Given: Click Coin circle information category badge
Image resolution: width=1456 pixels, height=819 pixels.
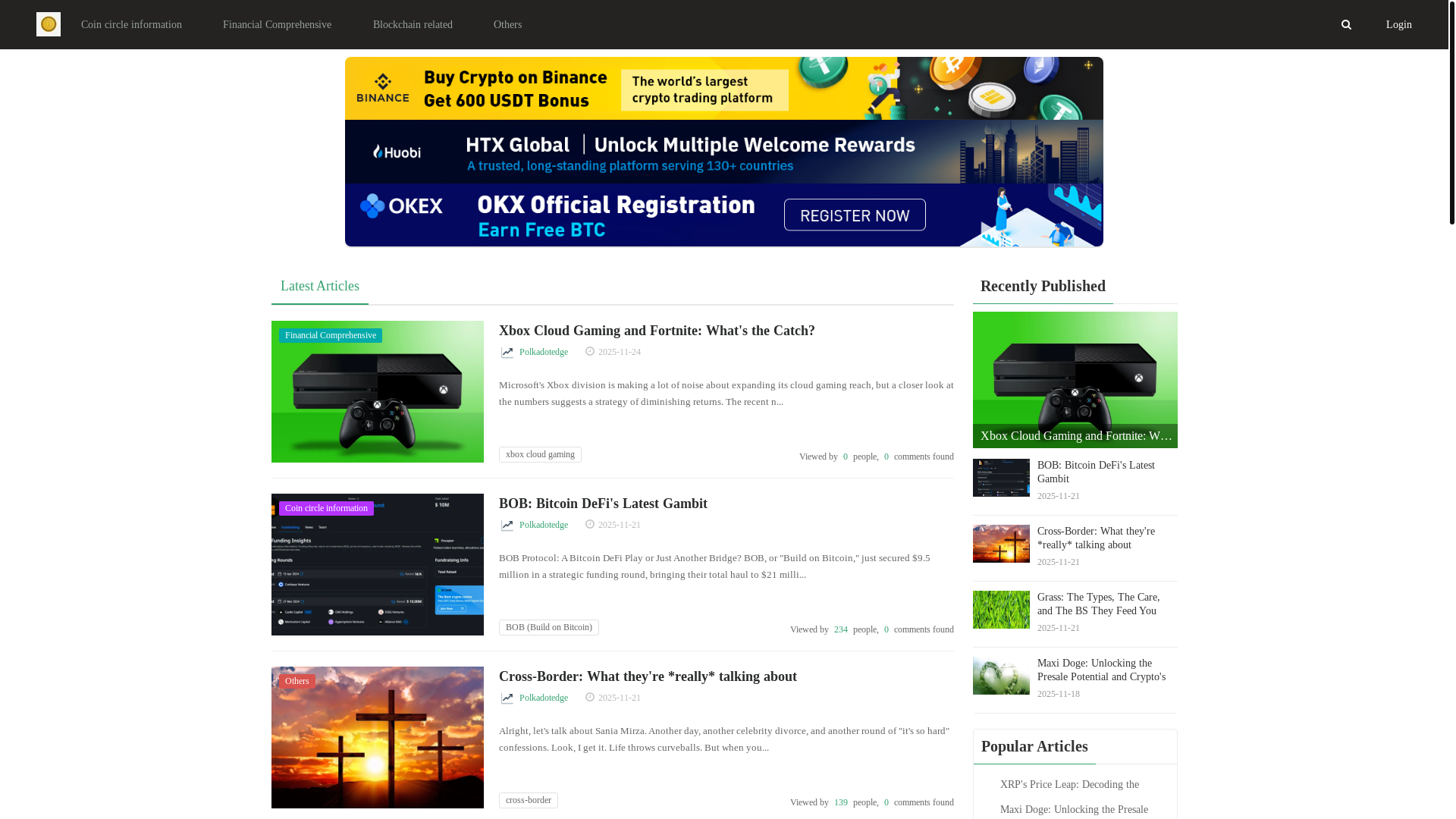Looking at the screenshot, I should coord(326,508).
